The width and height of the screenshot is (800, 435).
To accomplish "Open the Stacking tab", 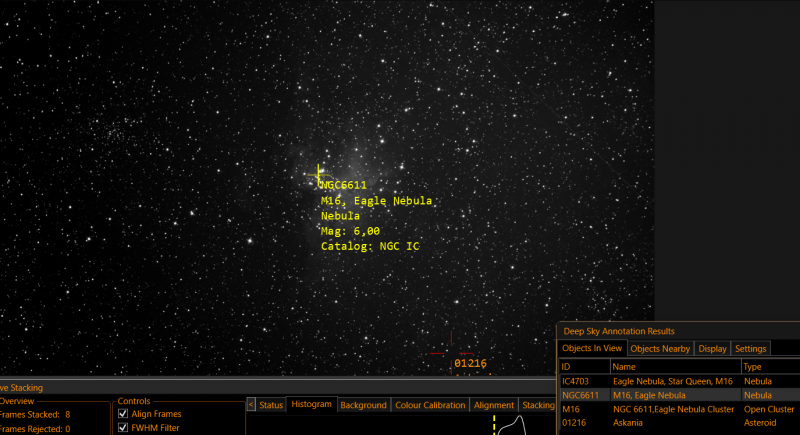I will 538,405.
